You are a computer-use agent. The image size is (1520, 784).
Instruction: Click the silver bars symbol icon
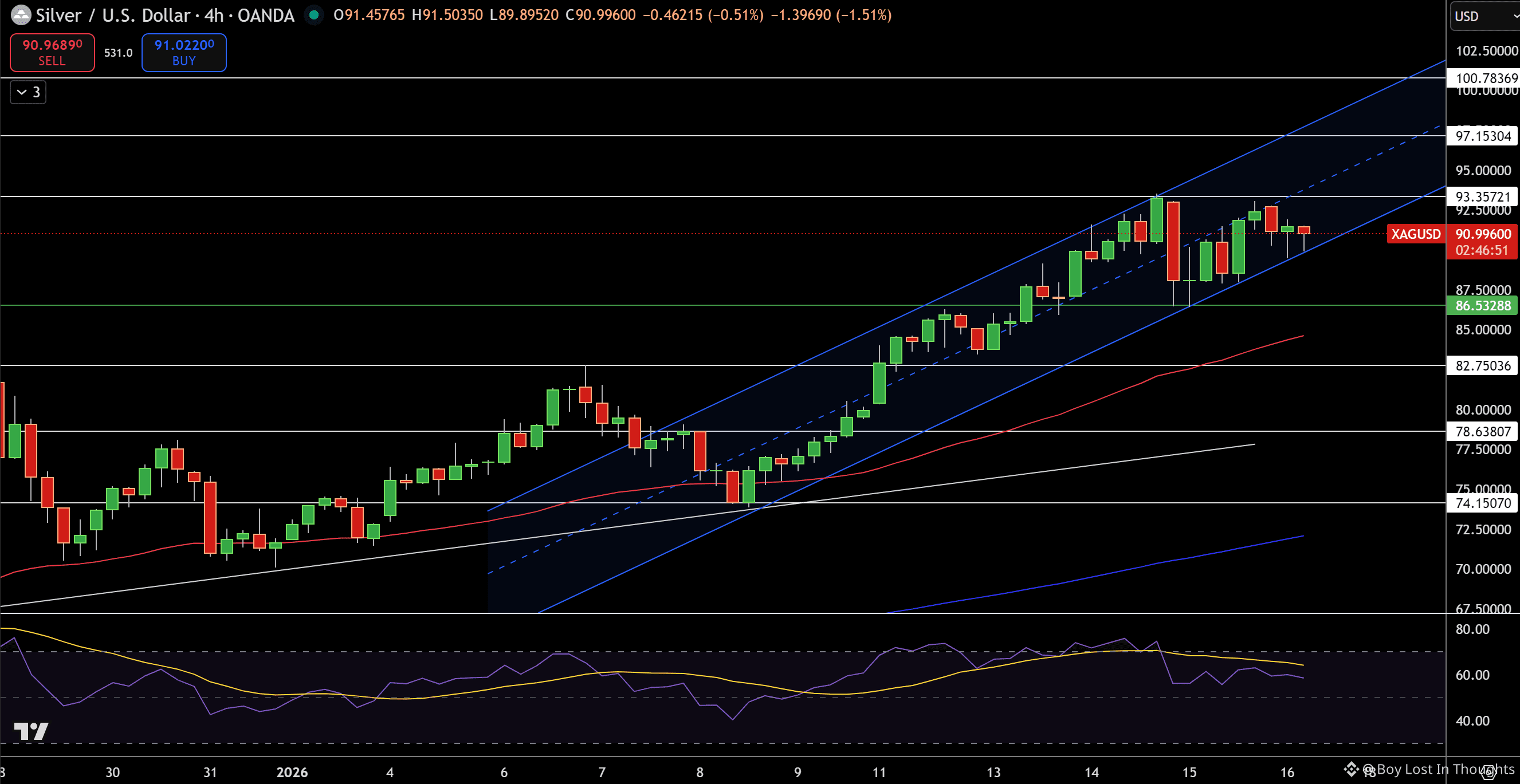(x=21, y=15)
